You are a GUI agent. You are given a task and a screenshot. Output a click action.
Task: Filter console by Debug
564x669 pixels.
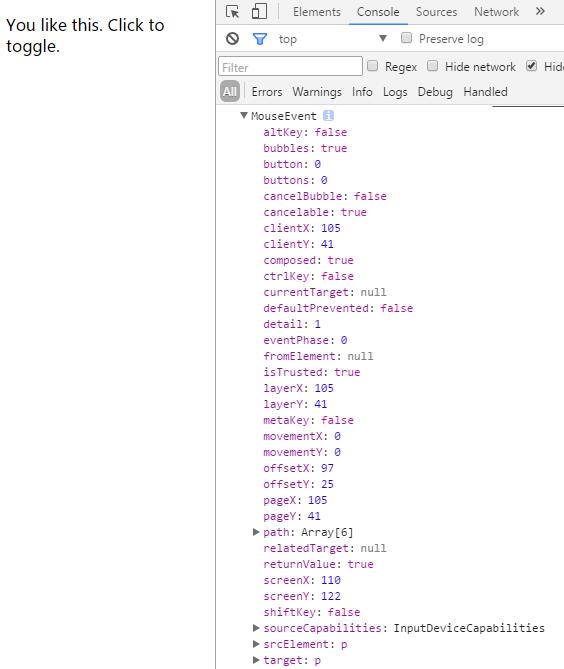pos(435,92)
